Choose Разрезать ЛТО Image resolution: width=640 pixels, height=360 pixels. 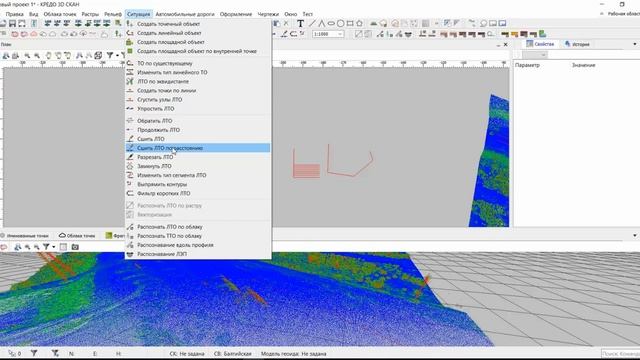[x=198, y=157]
